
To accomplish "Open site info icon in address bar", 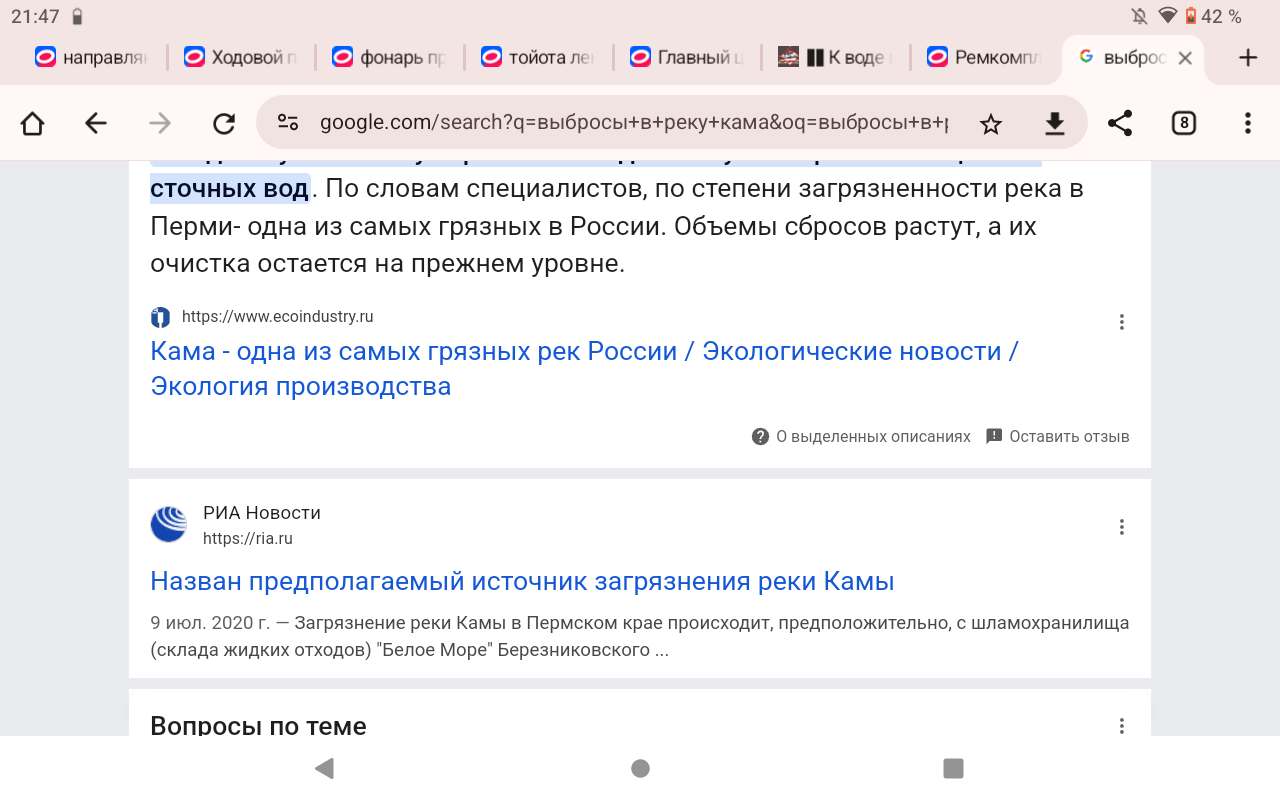I will click(x=288, y=123).
